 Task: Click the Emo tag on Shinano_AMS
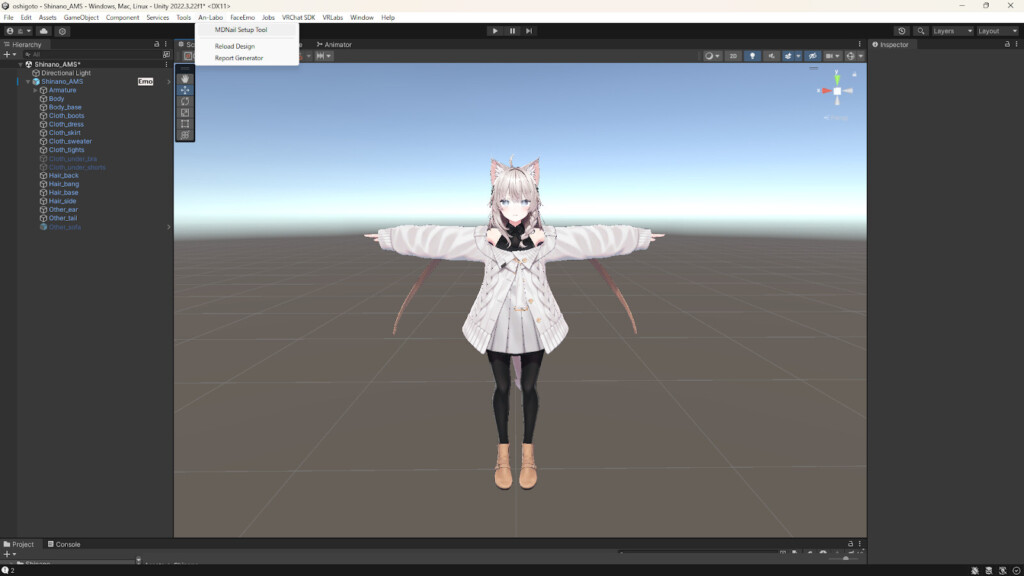[146, 82]
